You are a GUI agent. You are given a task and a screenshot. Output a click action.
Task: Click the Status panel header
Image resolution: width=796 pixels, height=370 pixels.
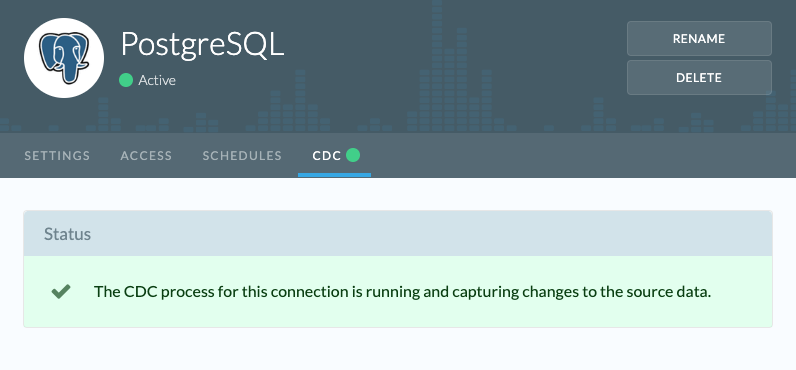point(398,233)
